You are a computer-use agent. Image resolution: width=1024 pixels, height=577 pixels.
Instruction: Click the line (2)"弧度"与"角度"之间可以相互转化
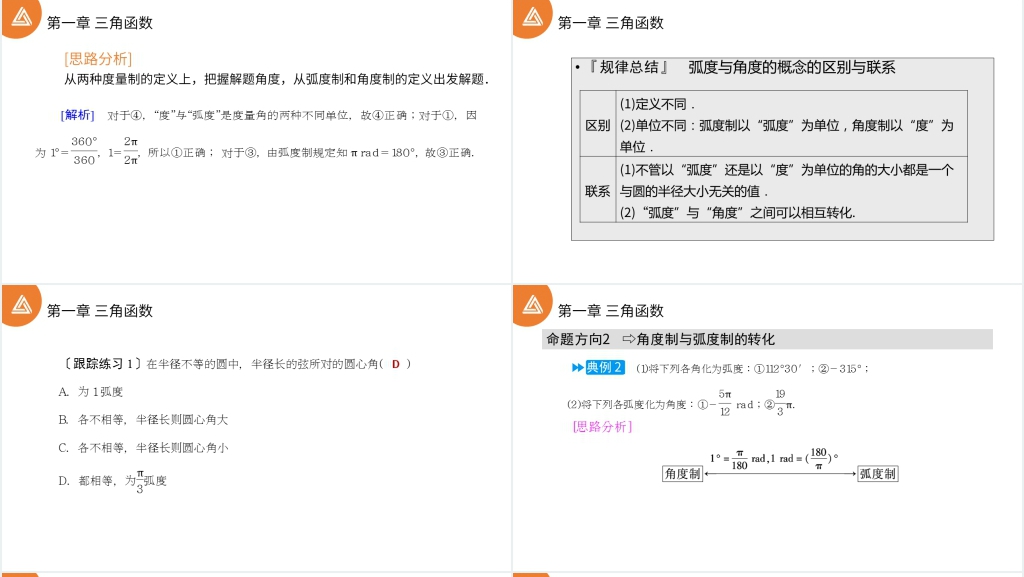click(737, 213)
